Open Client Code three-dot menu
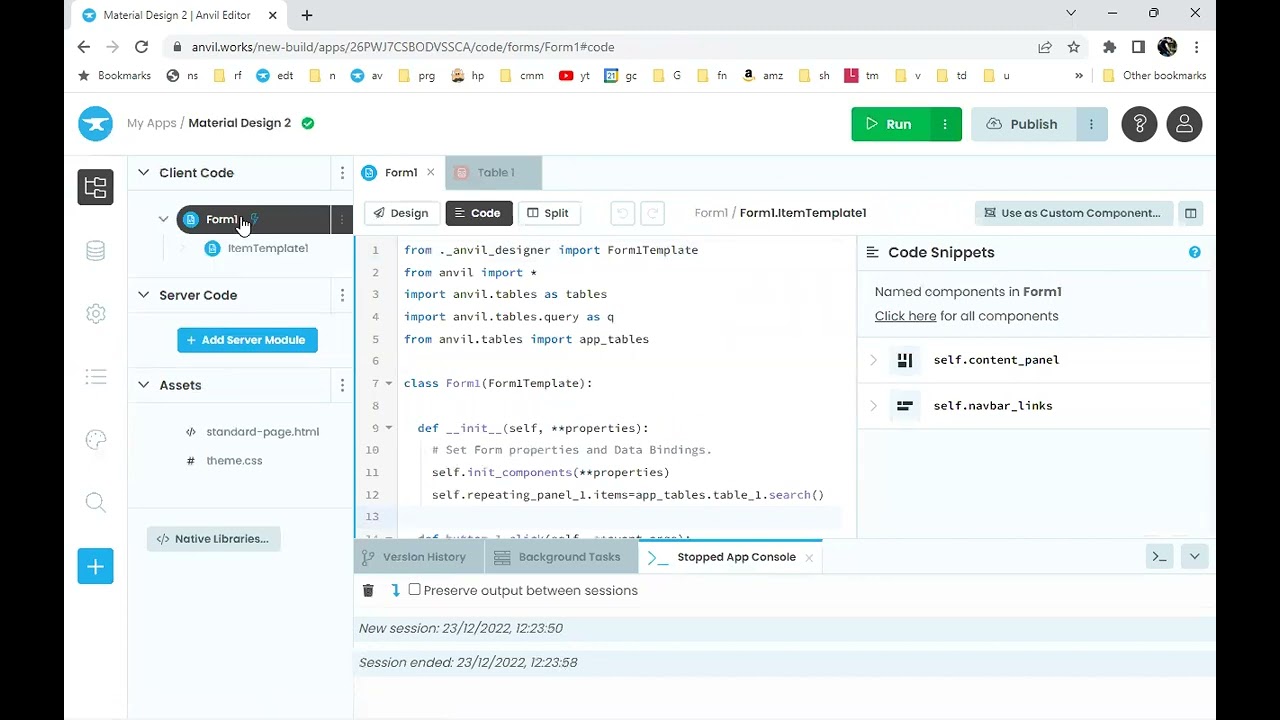1280x720 pixels. pos(342,173)
